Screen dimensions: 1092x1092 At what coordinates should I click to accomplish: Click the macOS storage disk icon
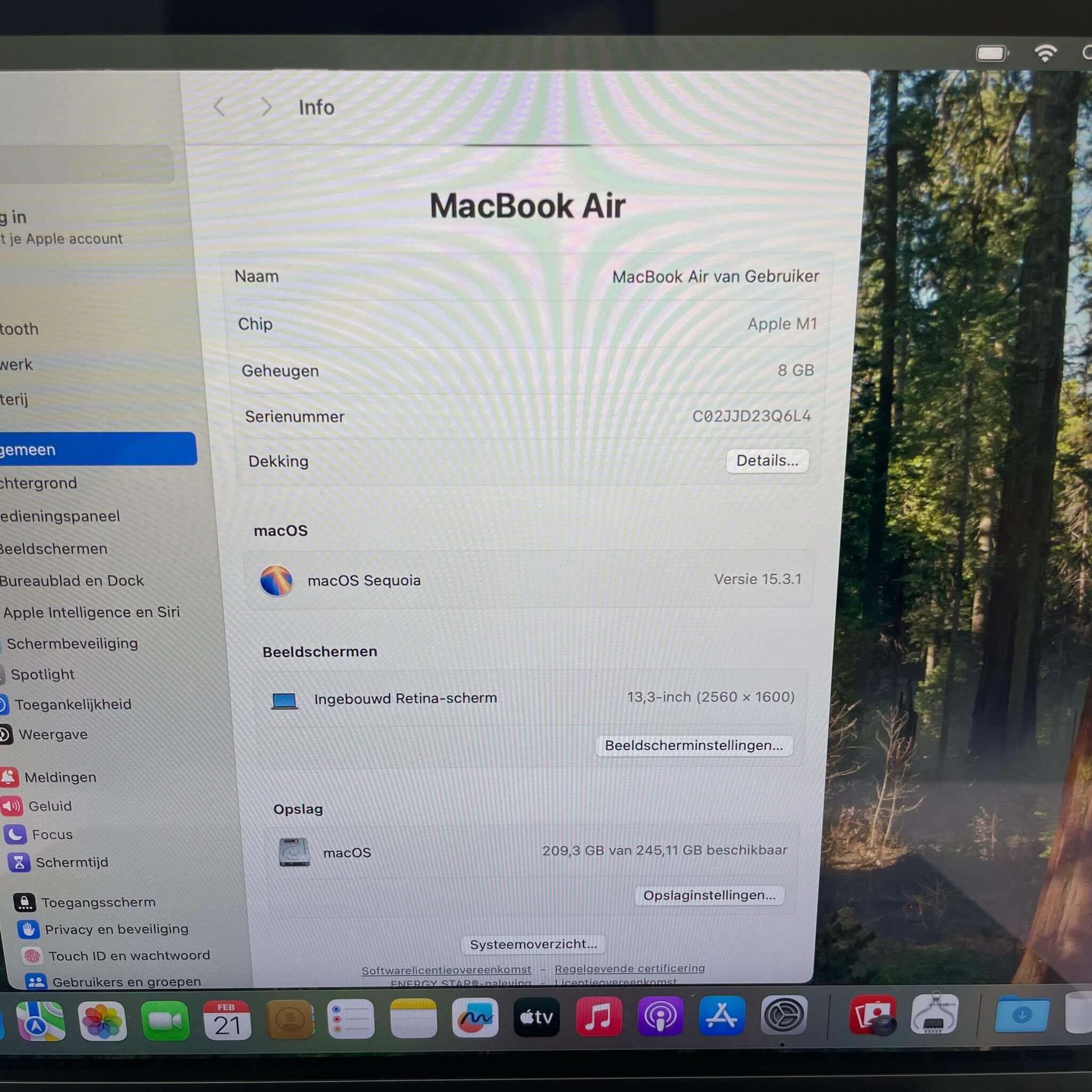(x=294, y=852)
